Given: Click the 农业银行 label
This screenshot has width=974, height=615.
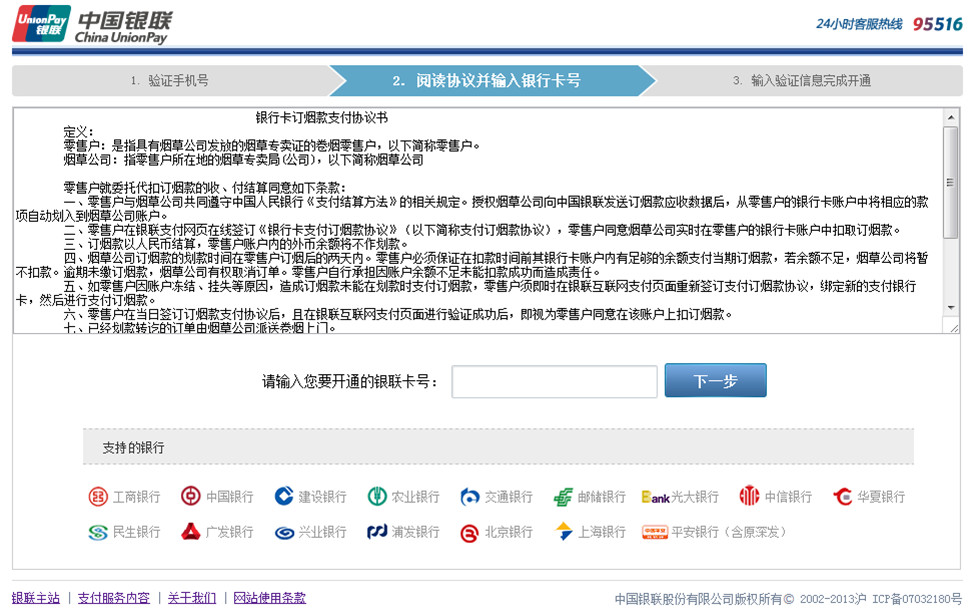Looking at the screenshot, I should (x=416, y=497).
